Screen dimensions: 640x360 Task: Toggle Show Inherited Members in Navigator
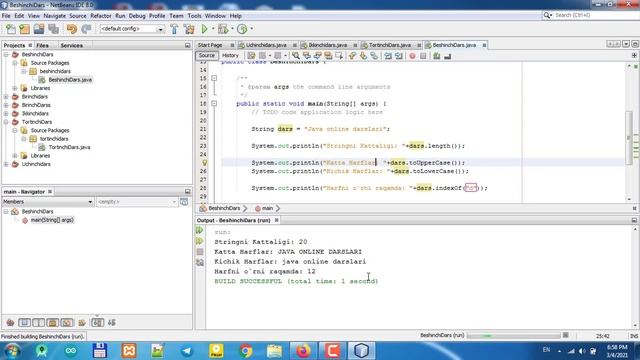click(x=10, y=323)
